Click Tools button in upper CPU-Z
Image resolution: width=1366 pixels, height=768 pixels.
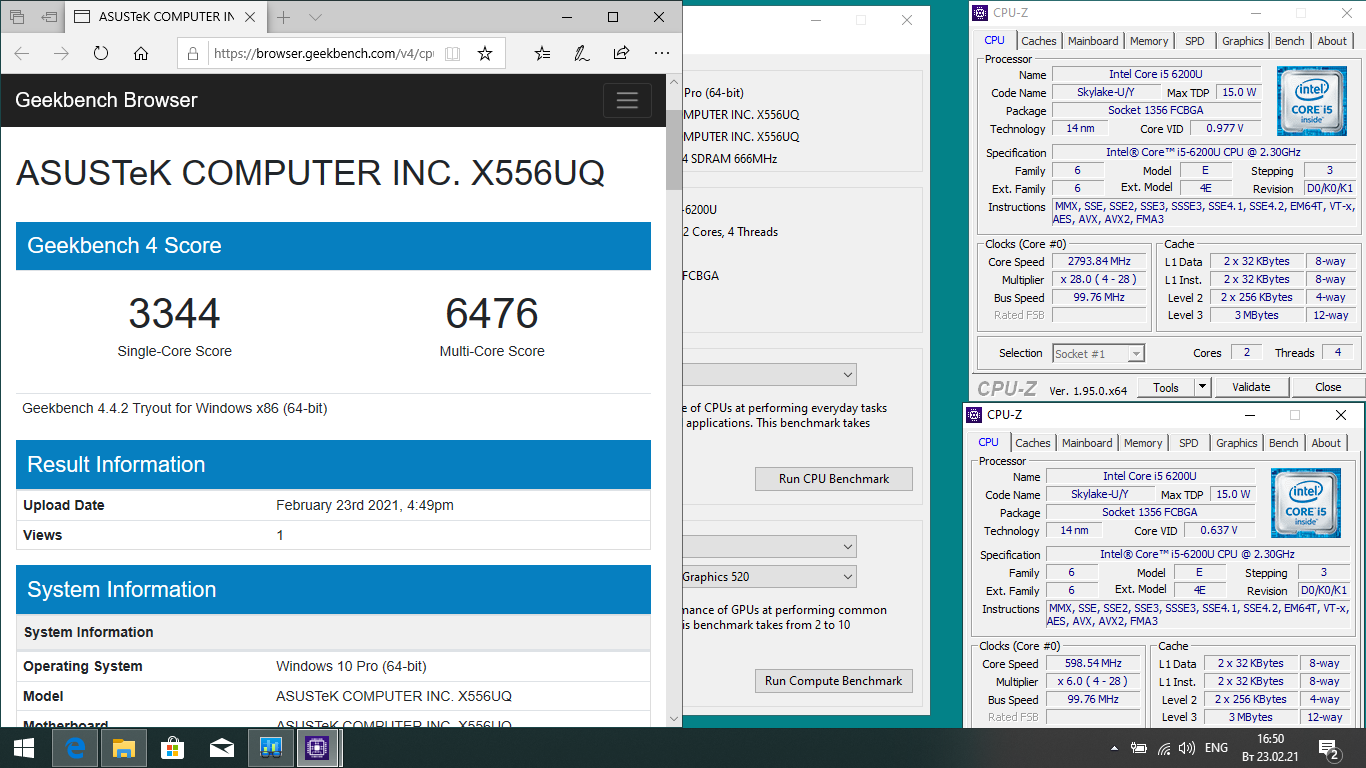pos(1166,387)
